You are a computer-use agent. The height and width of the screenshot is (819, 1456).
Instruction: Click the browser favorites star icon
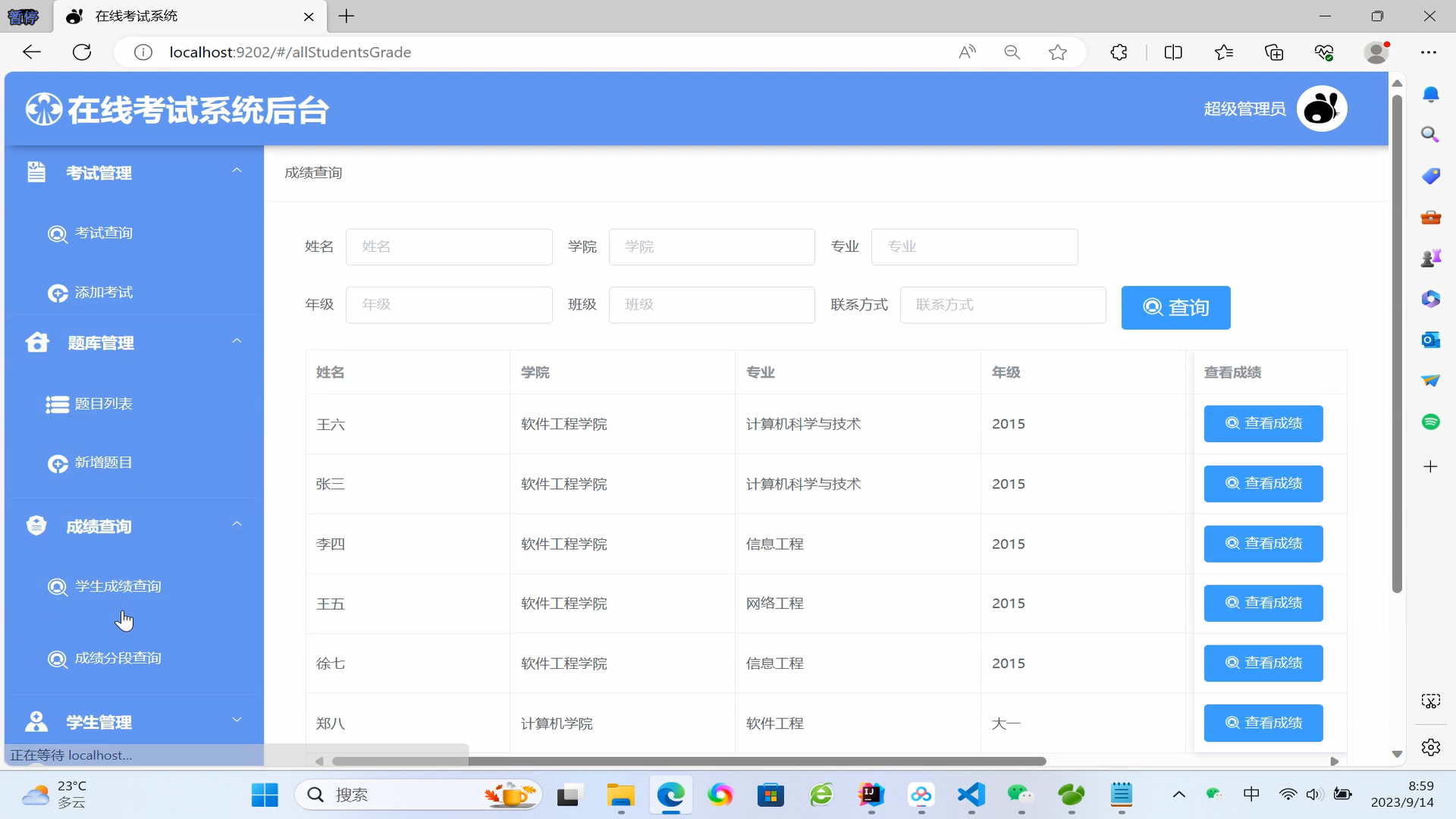tap(1057, 52)
